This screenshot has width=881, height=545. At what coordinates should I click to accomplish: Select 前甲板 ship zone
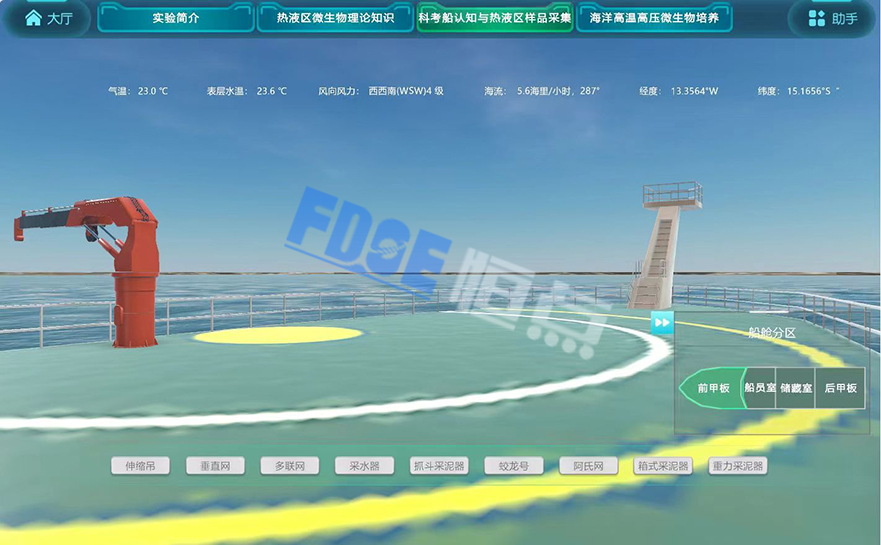click(x=713, y=388)
